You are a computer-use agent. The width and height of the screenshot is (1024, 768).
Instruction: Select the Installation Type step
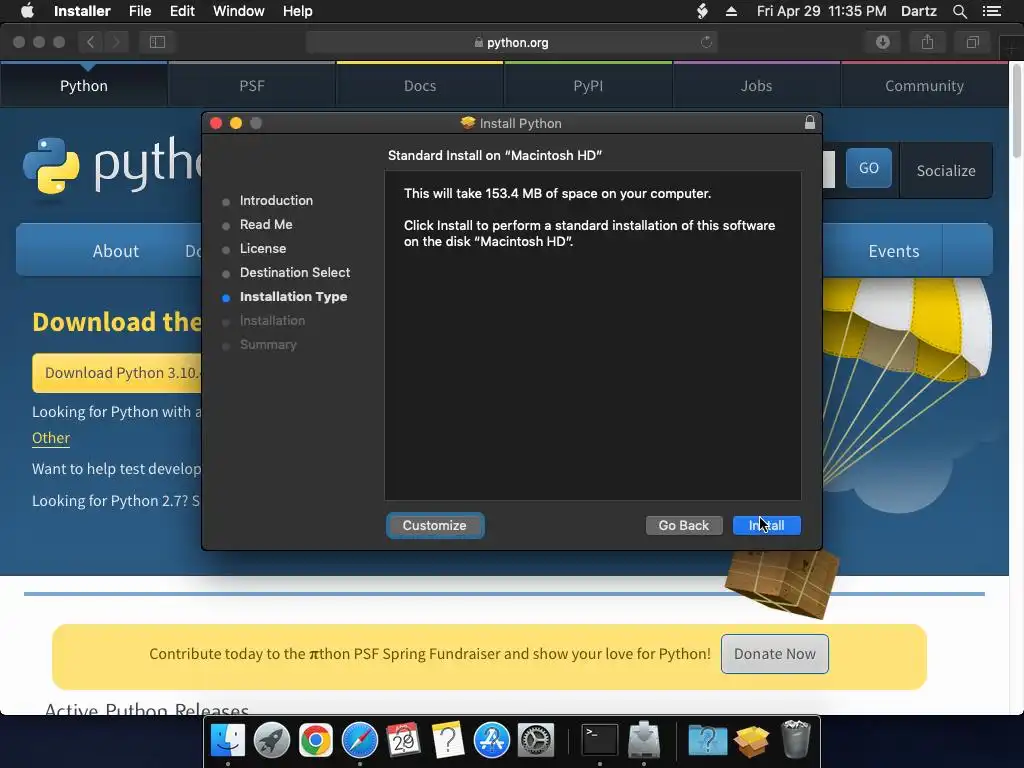[x=293, y=296]
